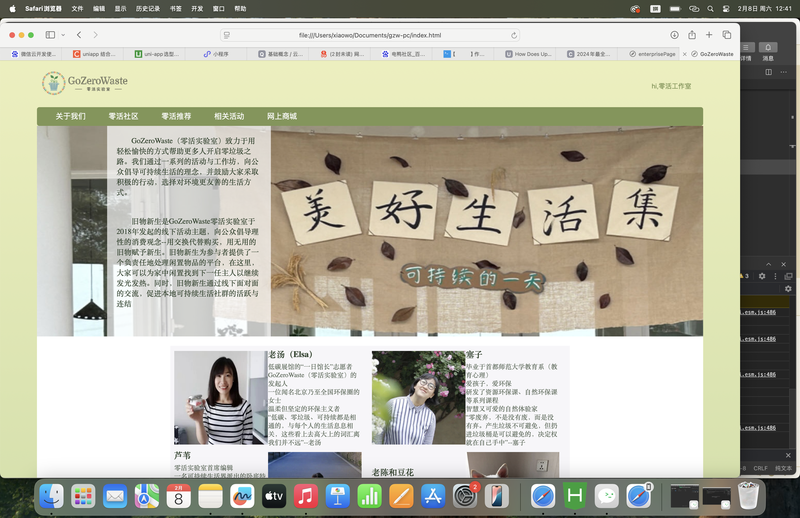Click the 芦苇 name heading
Image resolution: width=800 pixels, height=518 pixels.
[x=182, y=455]
